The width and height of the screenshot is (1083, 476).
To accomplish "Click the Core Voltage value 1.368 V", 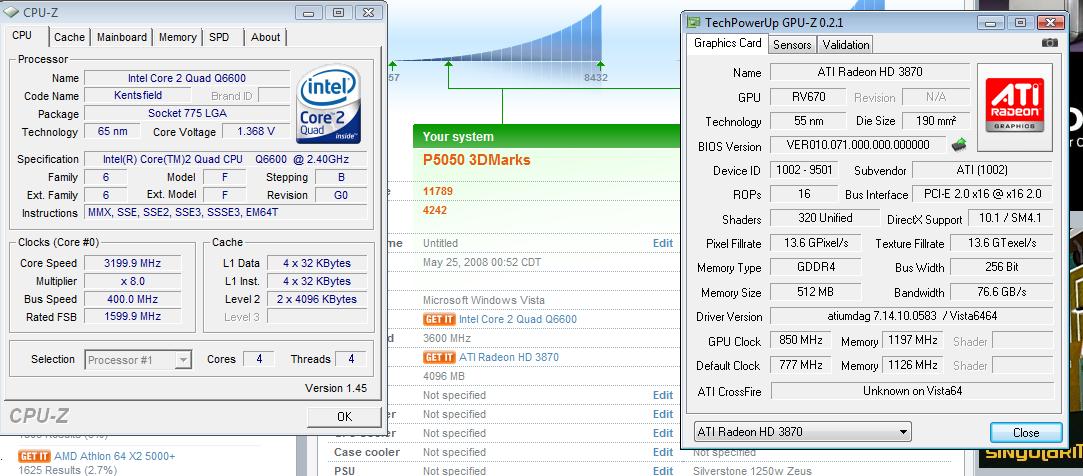I will pos(256,131).
